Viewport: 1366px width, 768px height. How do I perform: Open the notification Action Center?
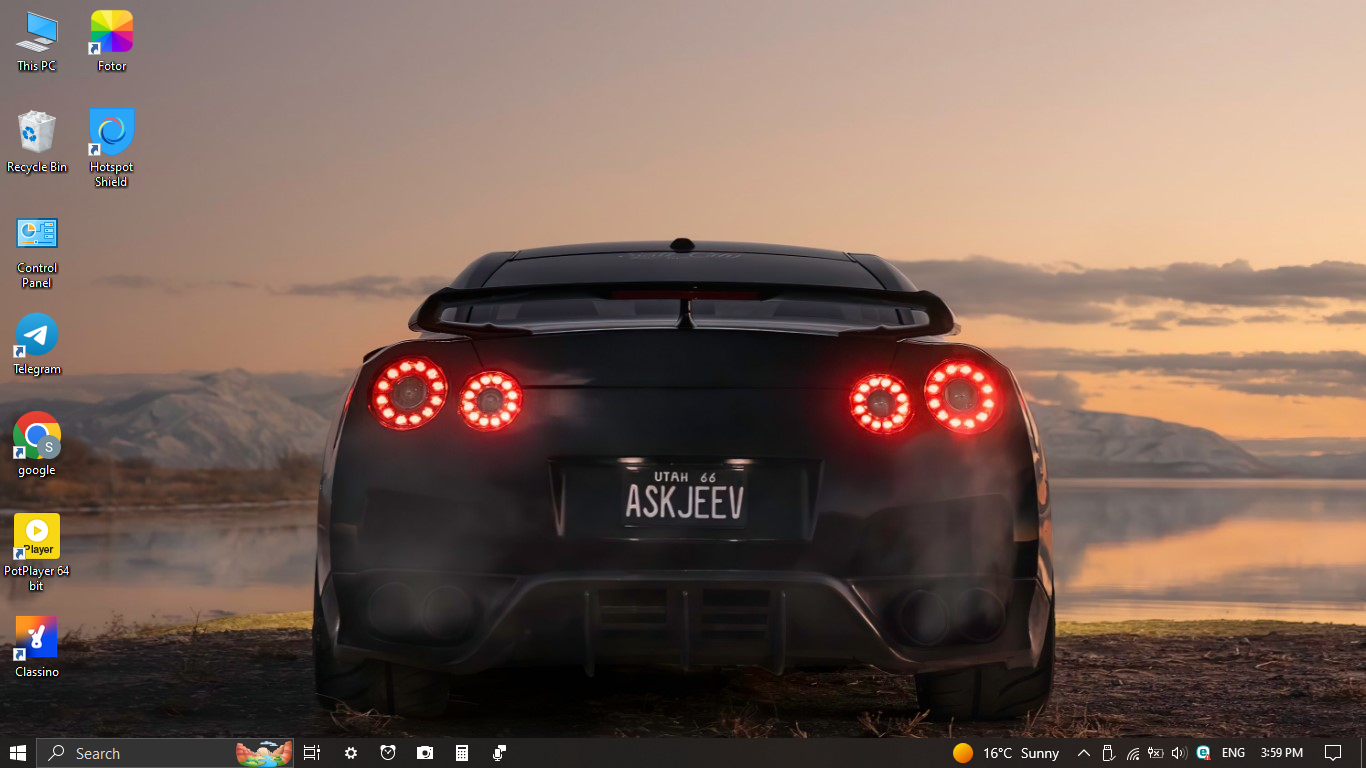click(x=1333, y=753)
